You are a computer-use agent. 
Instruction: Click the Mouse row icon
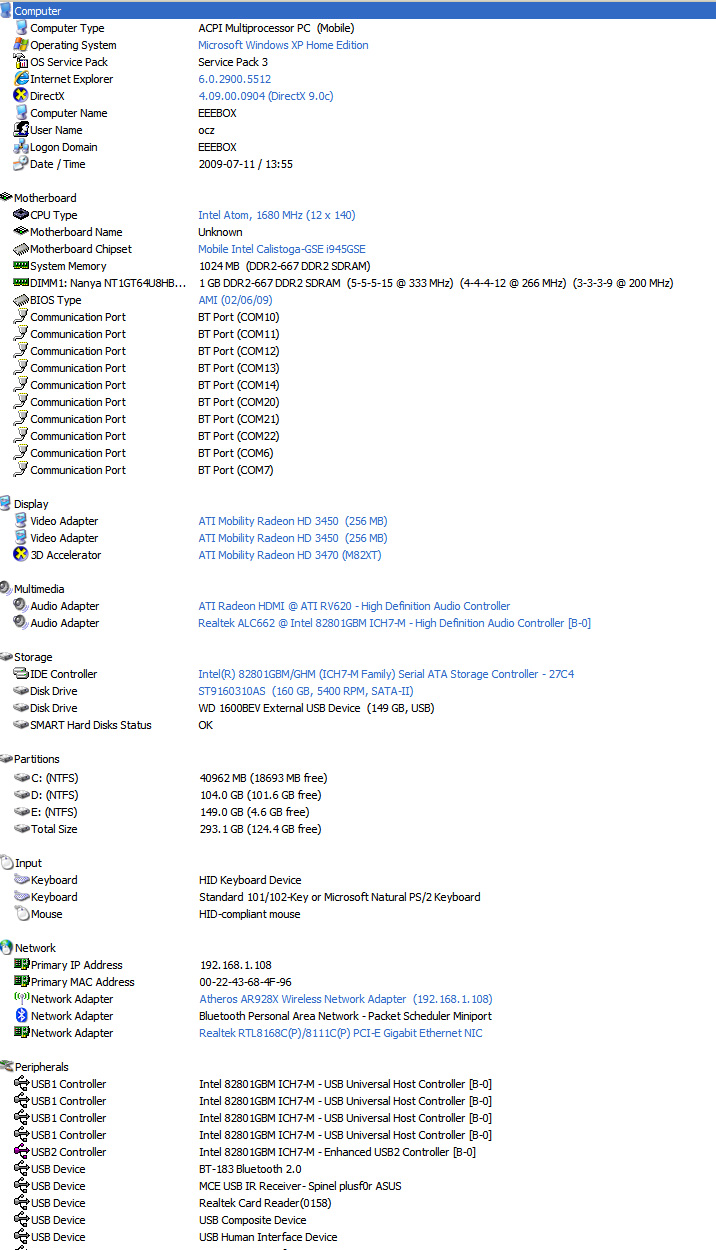tap(22, 914)
